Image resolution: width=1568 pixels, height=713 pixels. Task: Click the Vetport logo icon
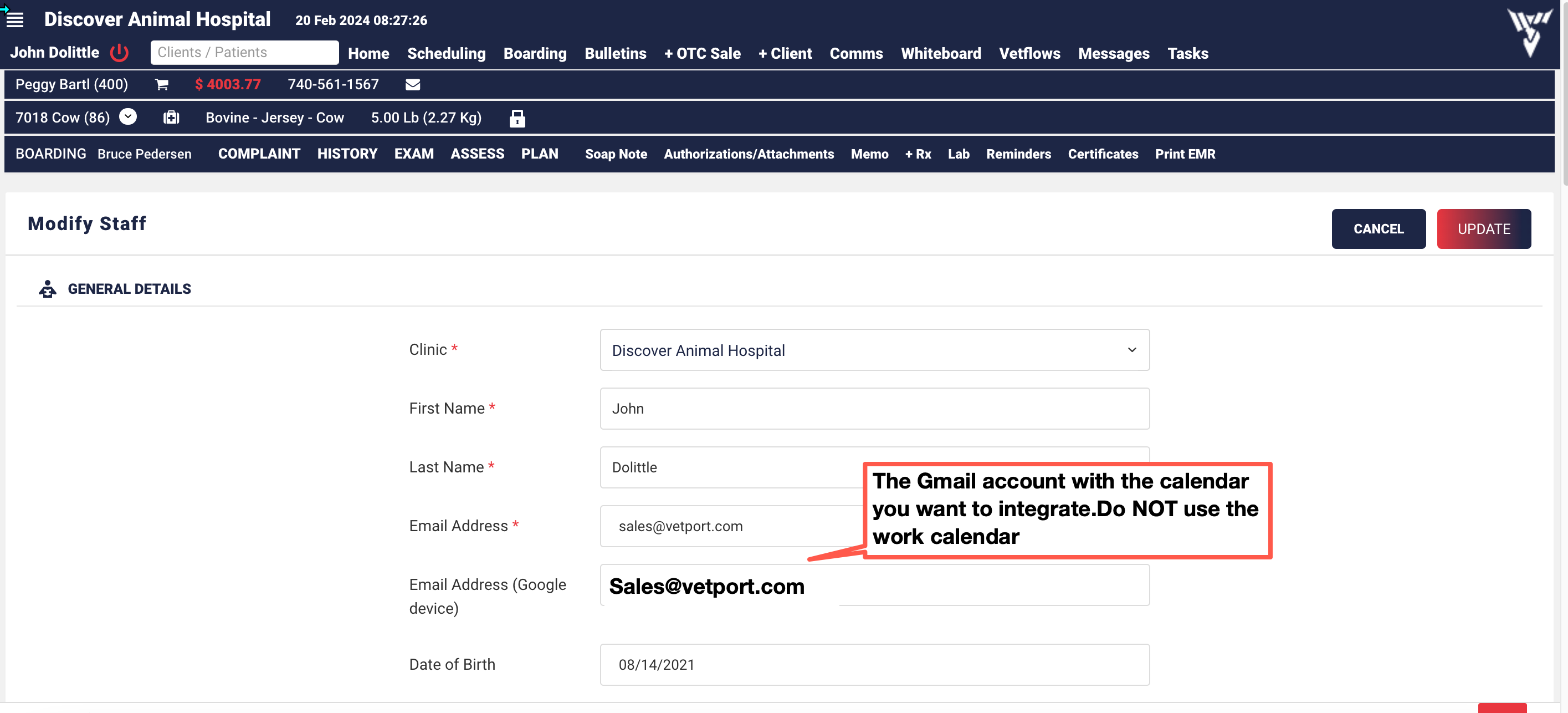click(x=1529, y=32)
